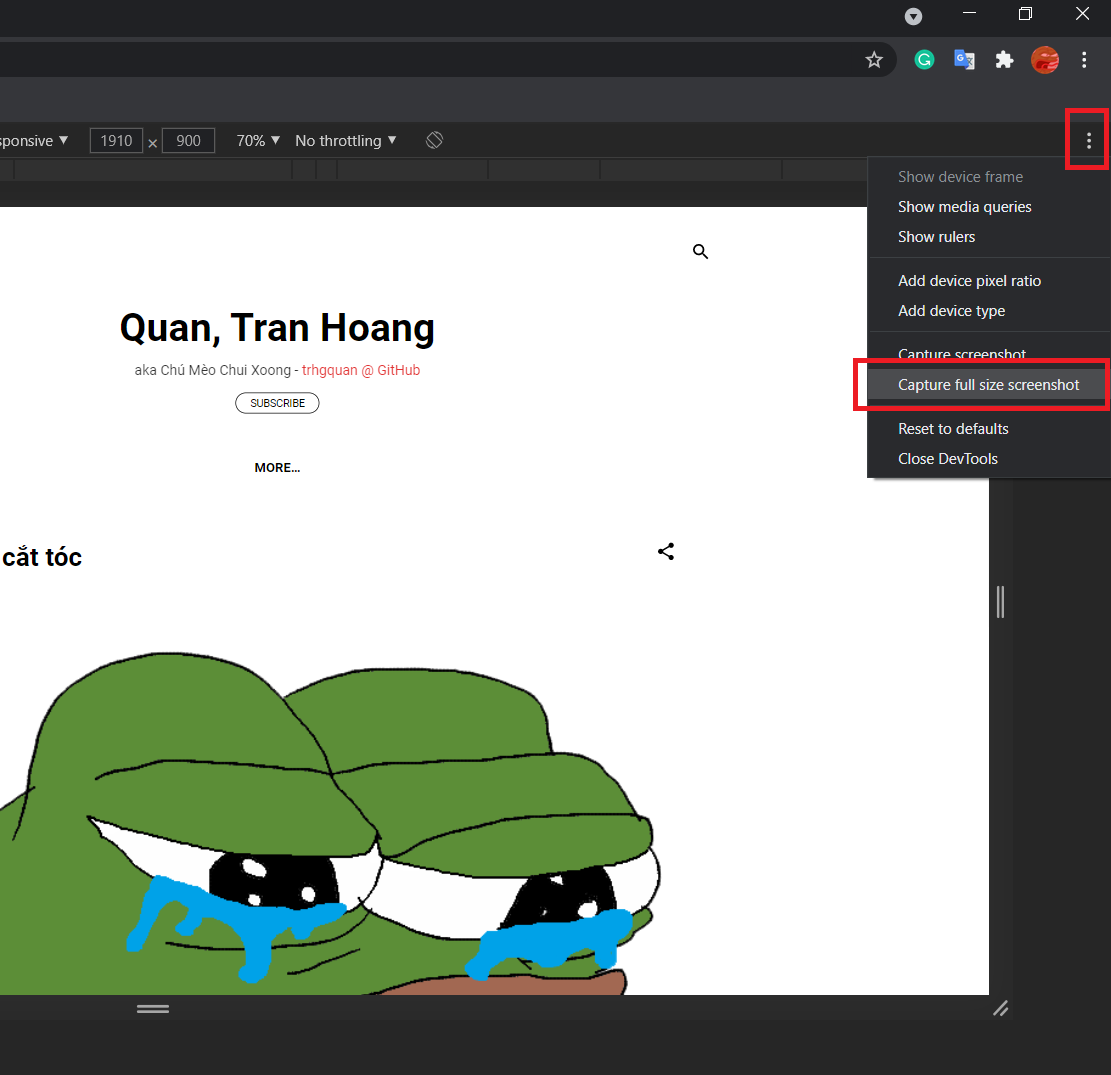Open the Extensions puzzle menu
The width and height of the screenshot is (1111, 1075).
[x=1004, y=60]
